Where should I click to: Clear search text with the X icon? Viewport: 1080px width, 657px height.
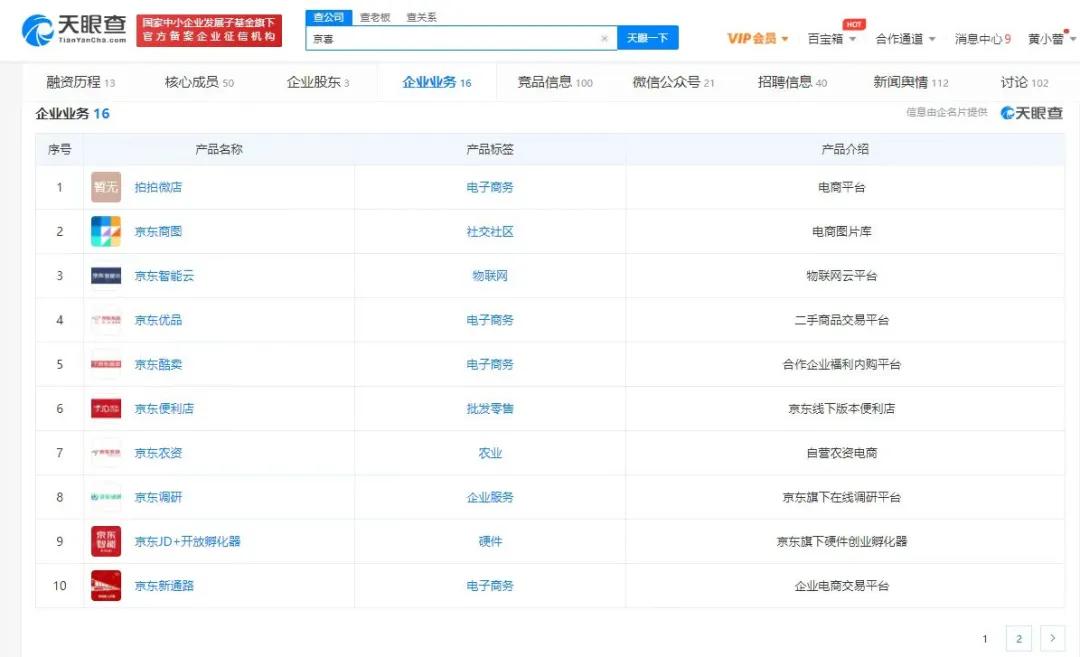point(604,39)
